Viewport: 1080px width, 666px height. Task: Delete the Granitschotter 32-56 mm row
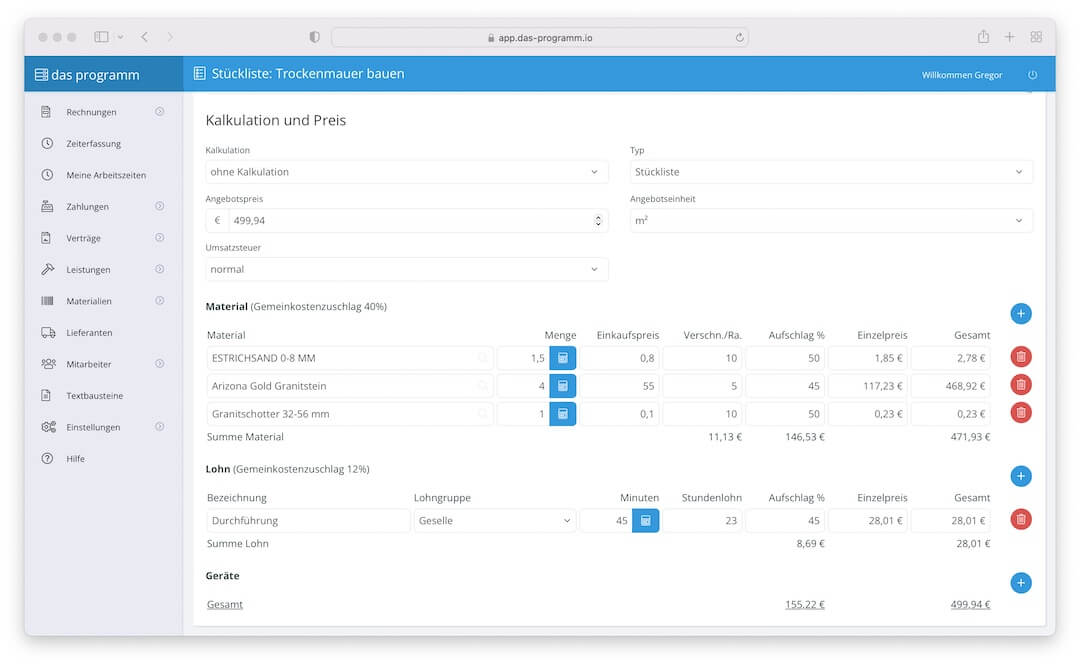click(1021, 413)
